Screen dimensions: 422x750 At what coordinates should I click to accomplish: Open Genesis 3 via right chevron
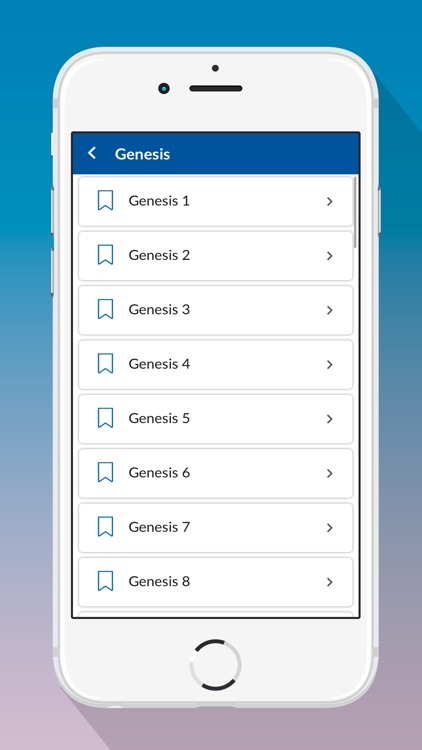point(329,310)
